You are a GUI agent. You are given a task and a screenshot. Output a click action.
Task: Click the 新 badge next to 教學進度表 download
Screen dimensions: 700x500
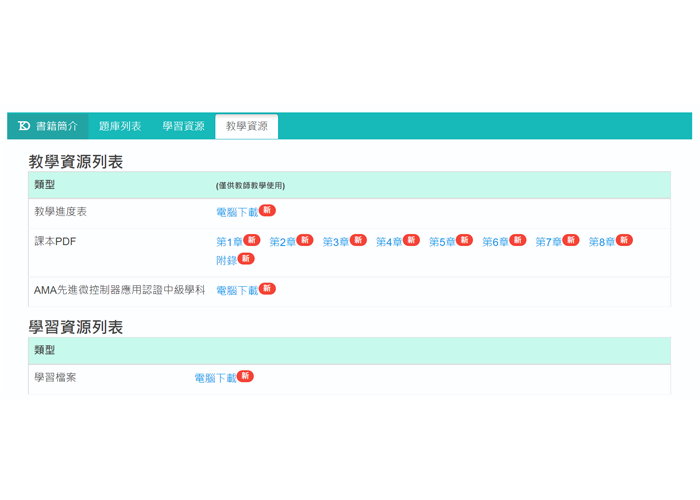267,210
